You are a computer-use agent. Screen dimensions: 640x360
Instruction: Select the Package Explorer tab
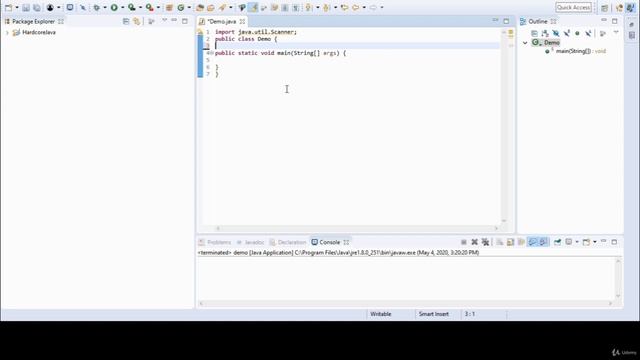33,21
